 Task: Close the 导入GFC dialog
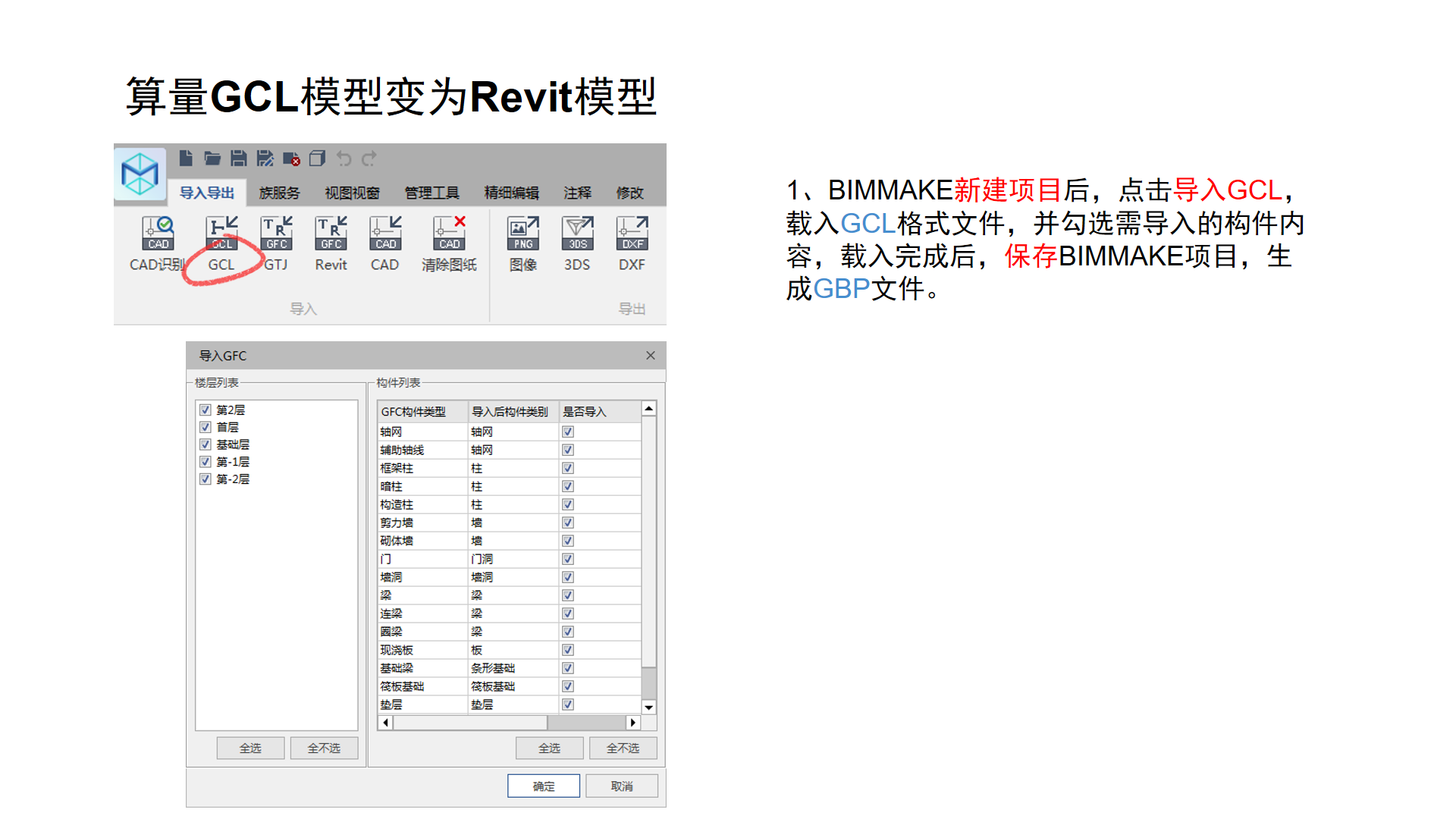tap(651, 356)
